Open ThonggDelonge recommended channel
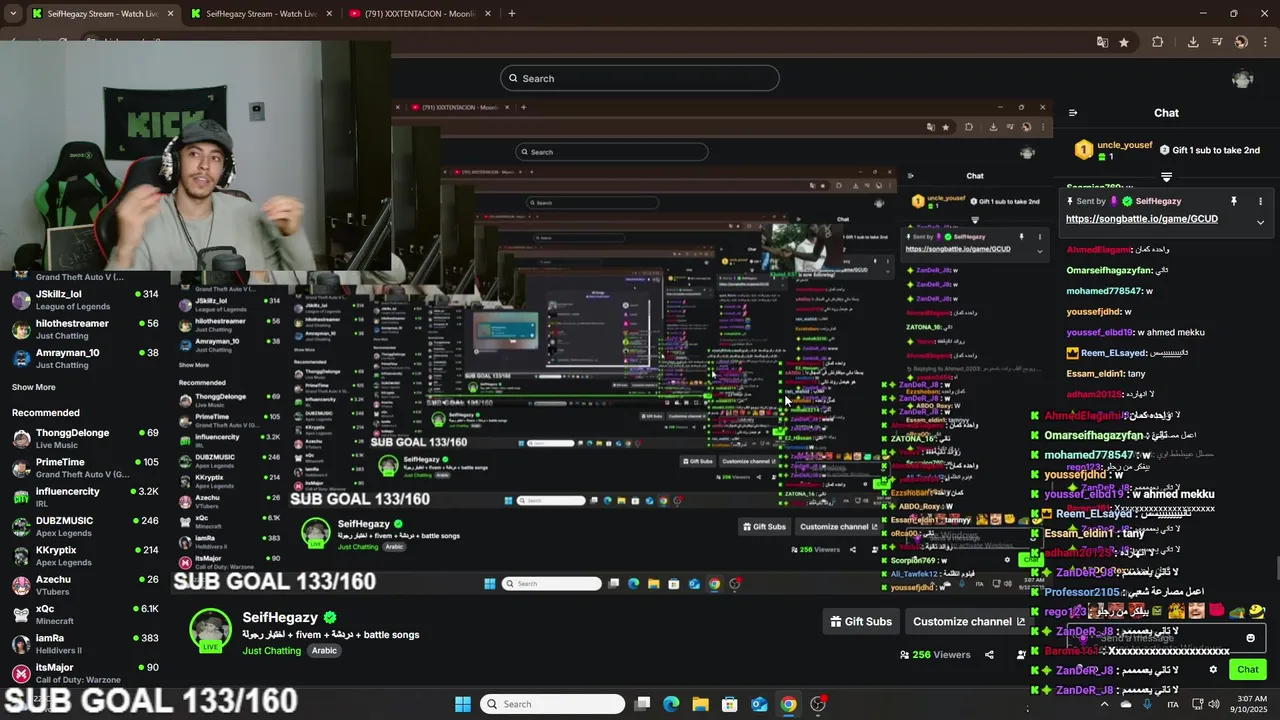1280x720 pixels. tap(85, 439)
